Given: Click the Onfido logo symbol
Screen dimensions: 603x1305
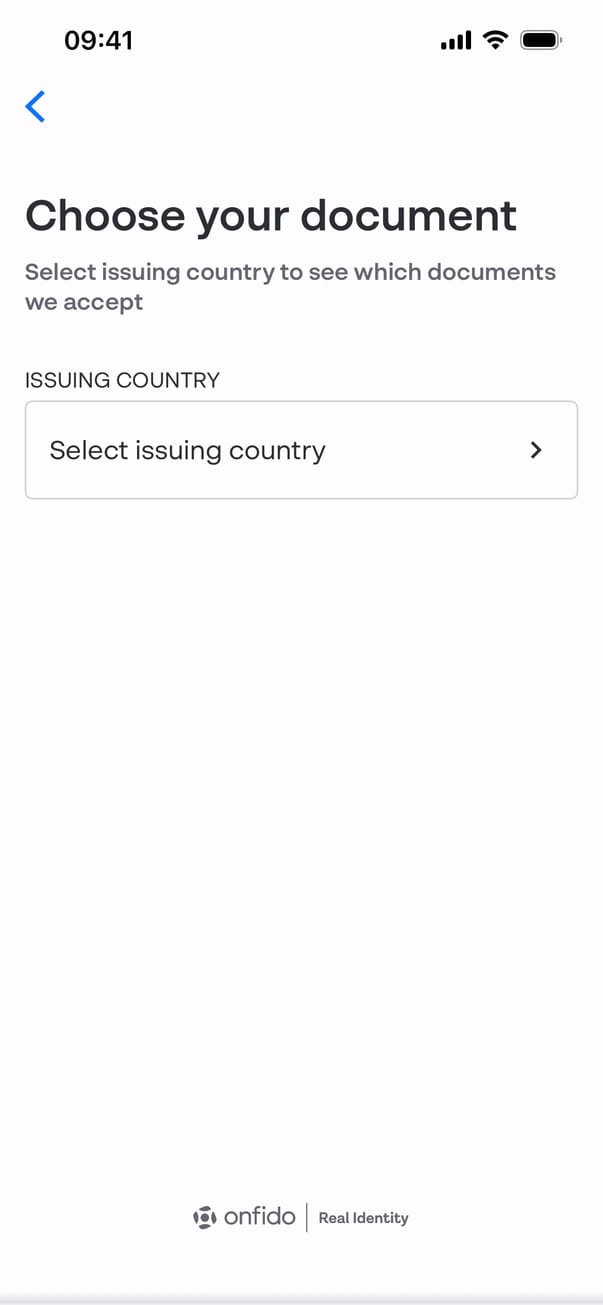Looking at the screenshot, I should tap(204, 1217).
